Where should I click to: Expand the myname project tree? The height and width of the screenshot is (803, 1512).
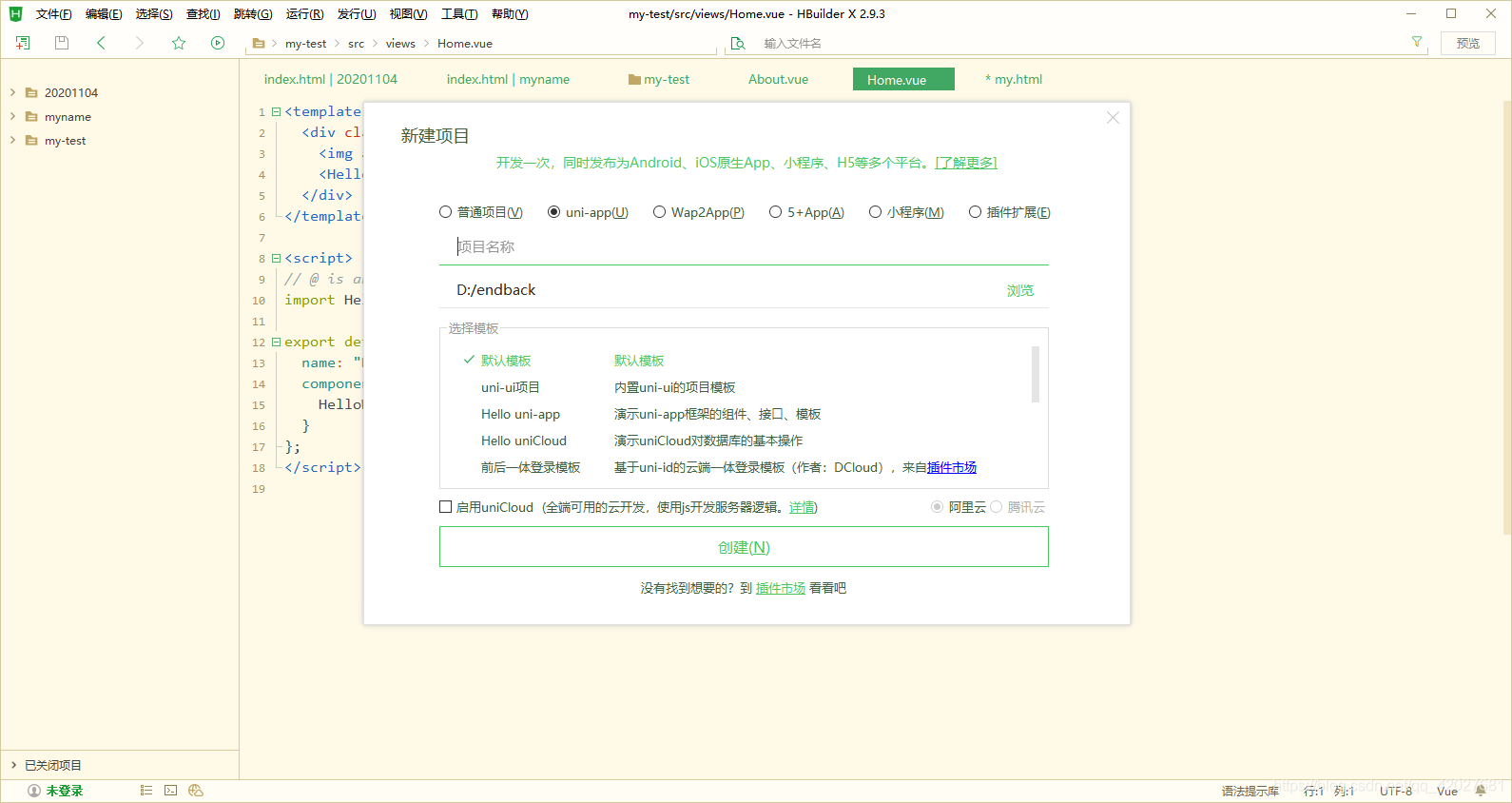(12, 116)
